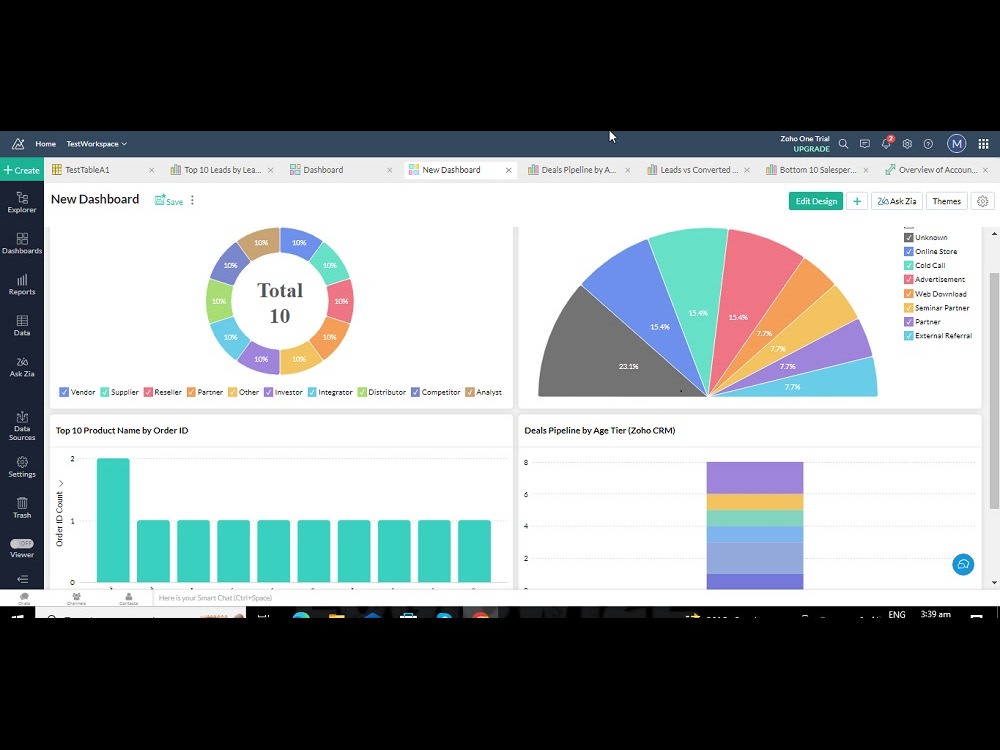Viewport: 1000px width, 750px height.
Task: Switch to Overview of Accoun... tab
Action: [x=938, y=170]
